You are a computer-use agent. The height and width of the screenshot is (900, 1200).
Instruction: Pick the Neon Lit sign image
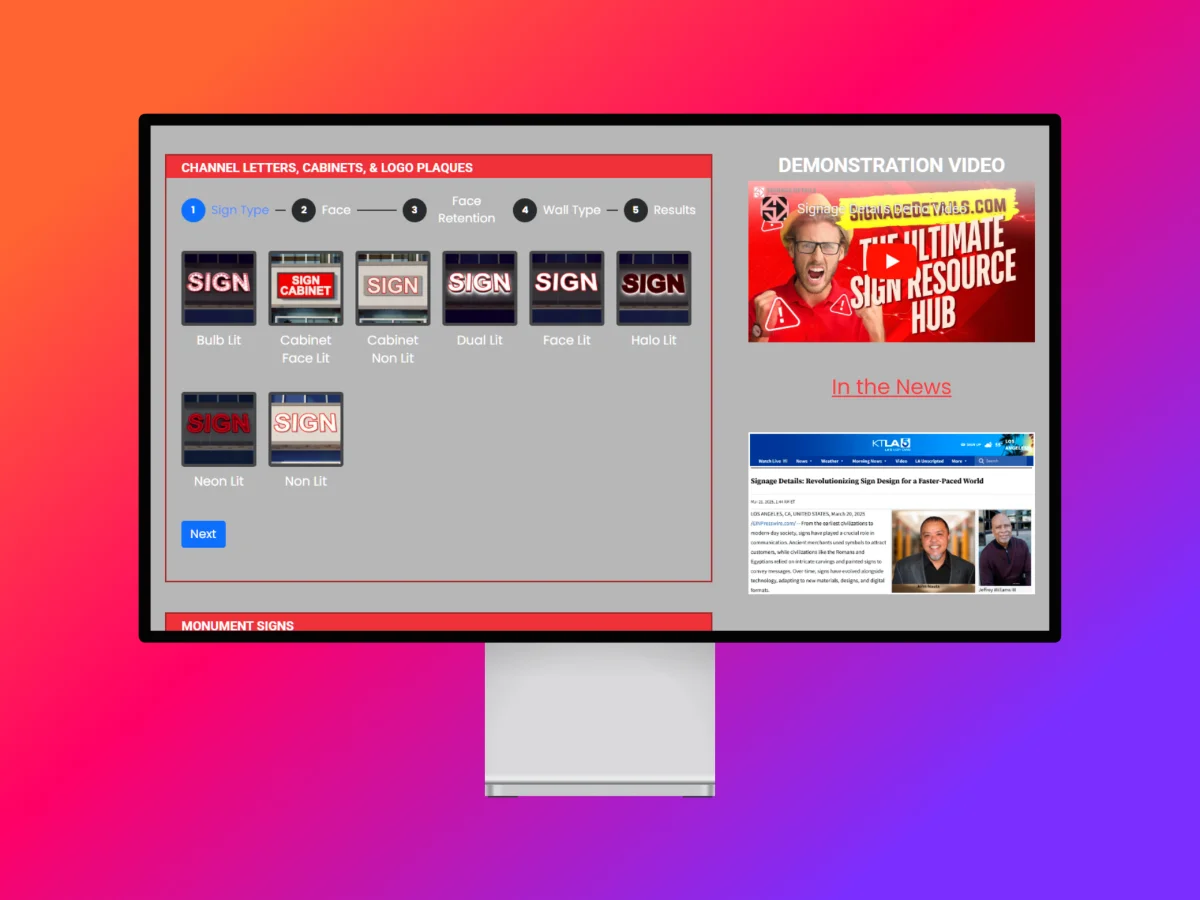pyautogui.click(x=218, y=429)
